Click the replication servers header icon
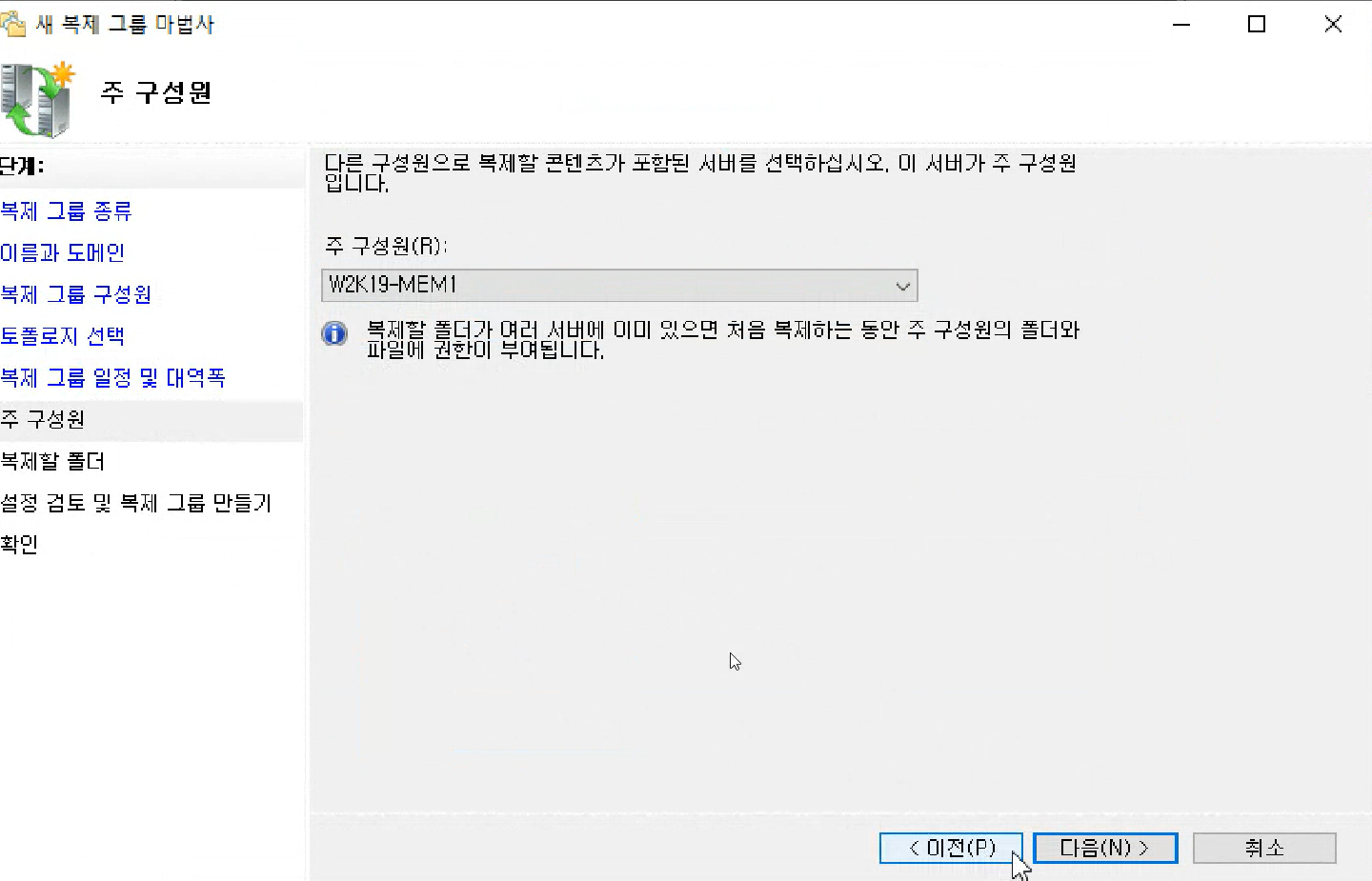The image size is (1372, 881). point(38,99)
